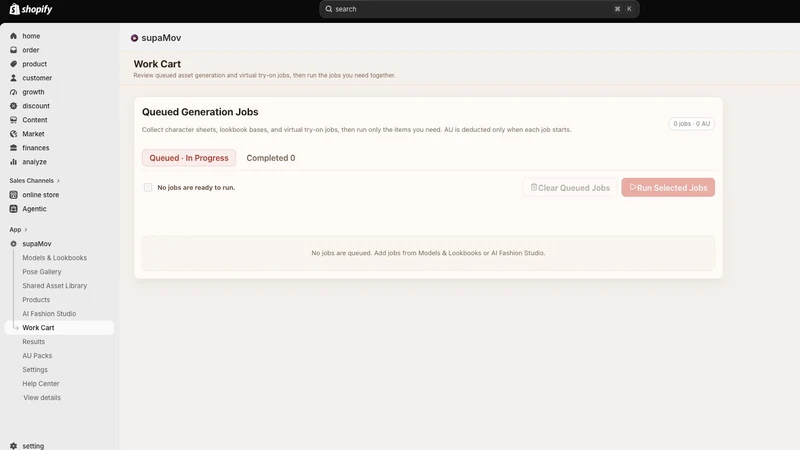Switch to the Completed 0 tab
This screenshot has height=450, width=800.
coord(271,158)
